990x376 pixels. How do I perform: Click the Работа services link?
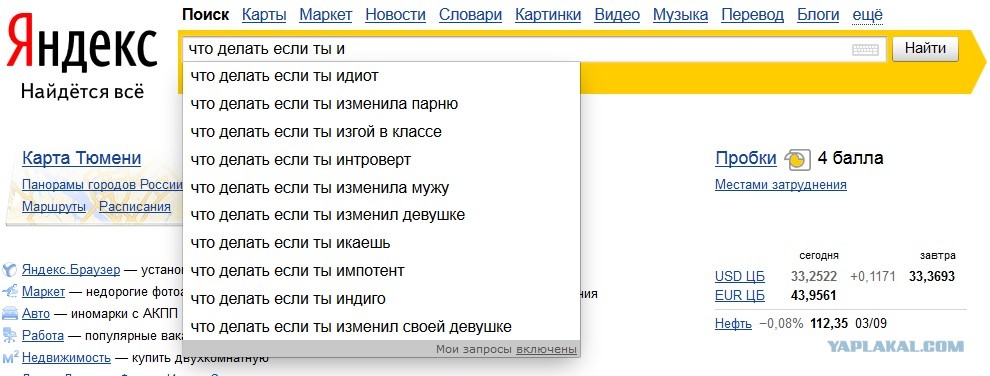pos(43,335)
